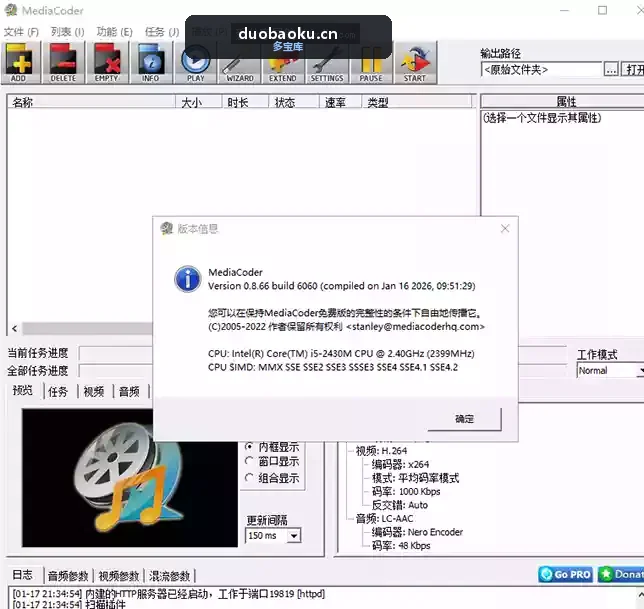Select the 编码器: Nero Encoder tree item
Viewport: 644px width, 609px height.
point(417,532)
